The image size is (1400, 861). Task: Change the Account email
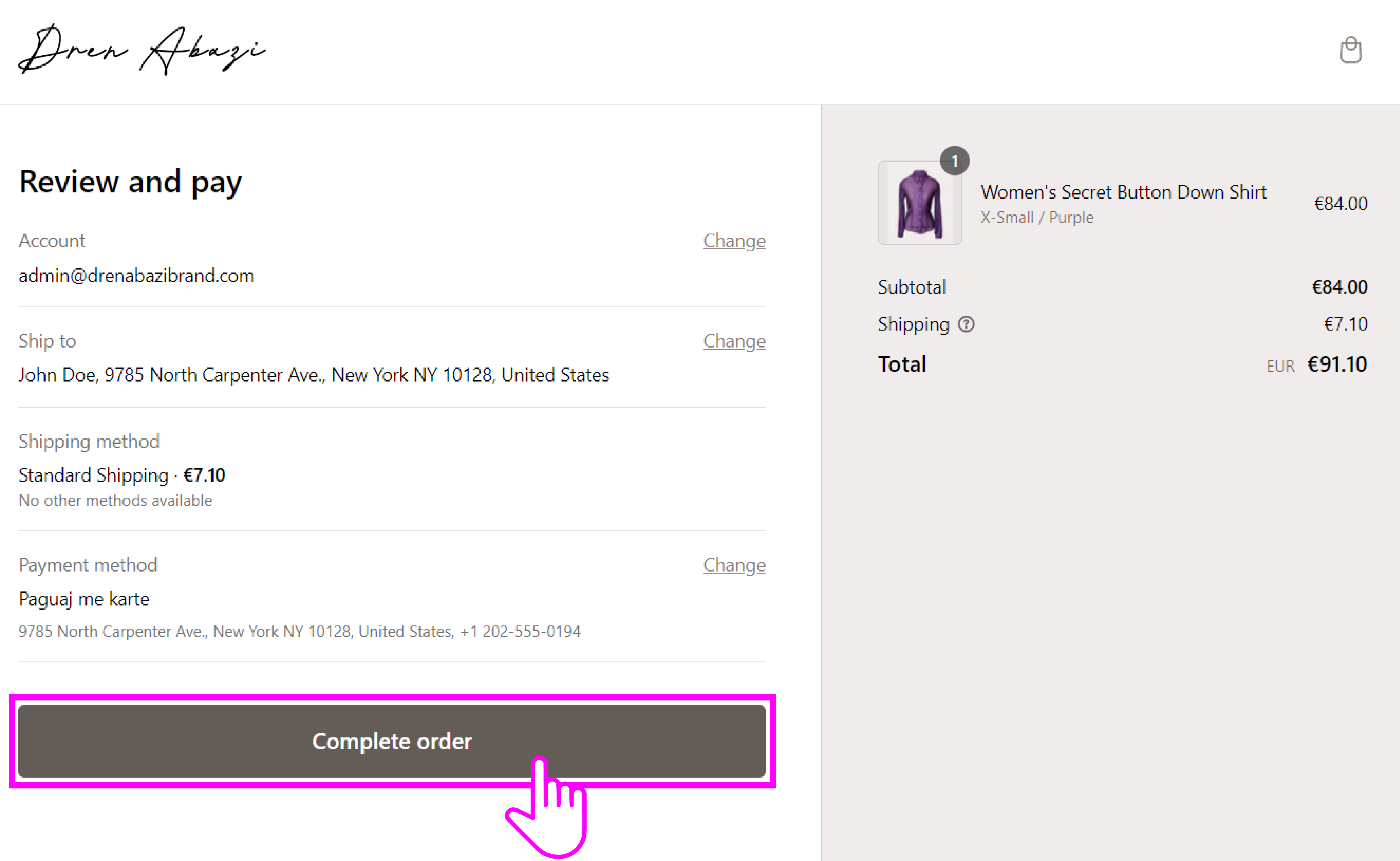[x=734, y=241]
